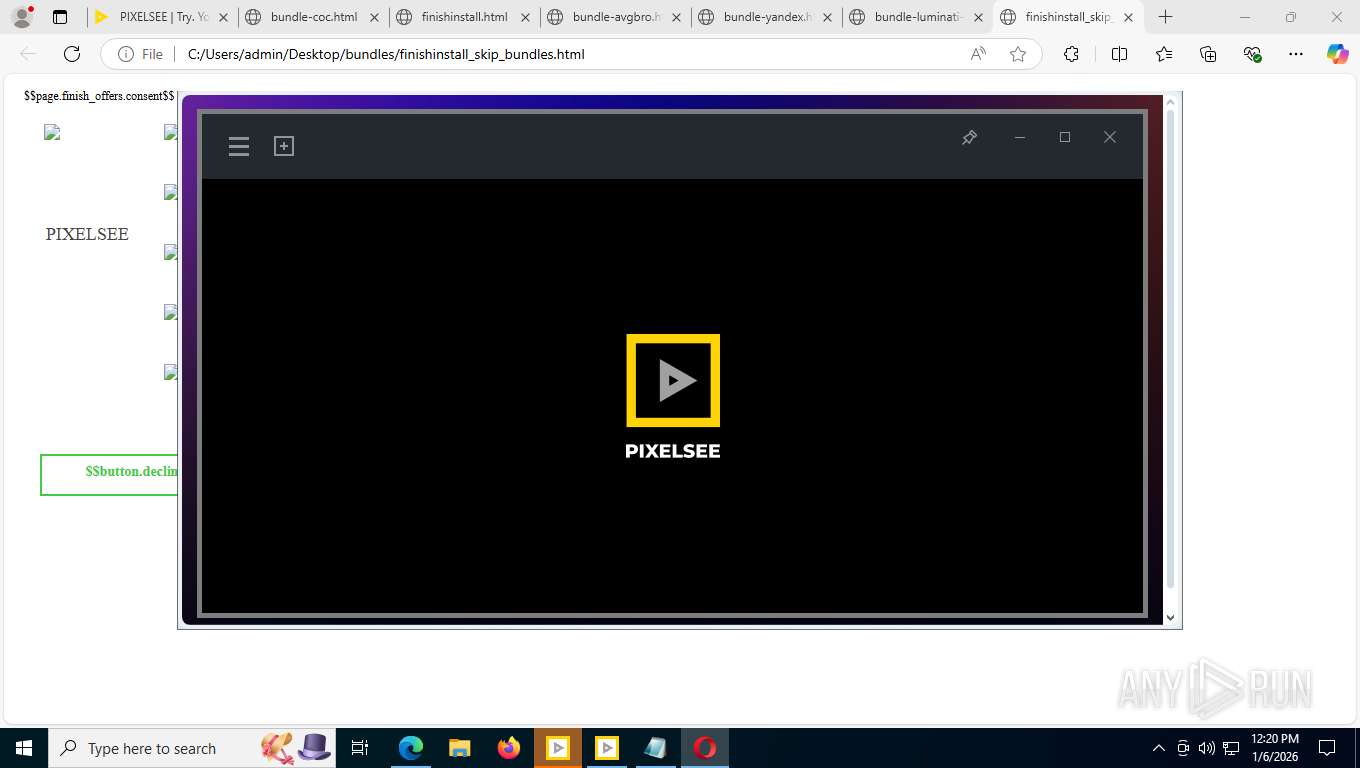The width and height of the screenshot is (1360, 768).
Task: Pin the PIXELSEE player window
Action: tap(969, 138)
